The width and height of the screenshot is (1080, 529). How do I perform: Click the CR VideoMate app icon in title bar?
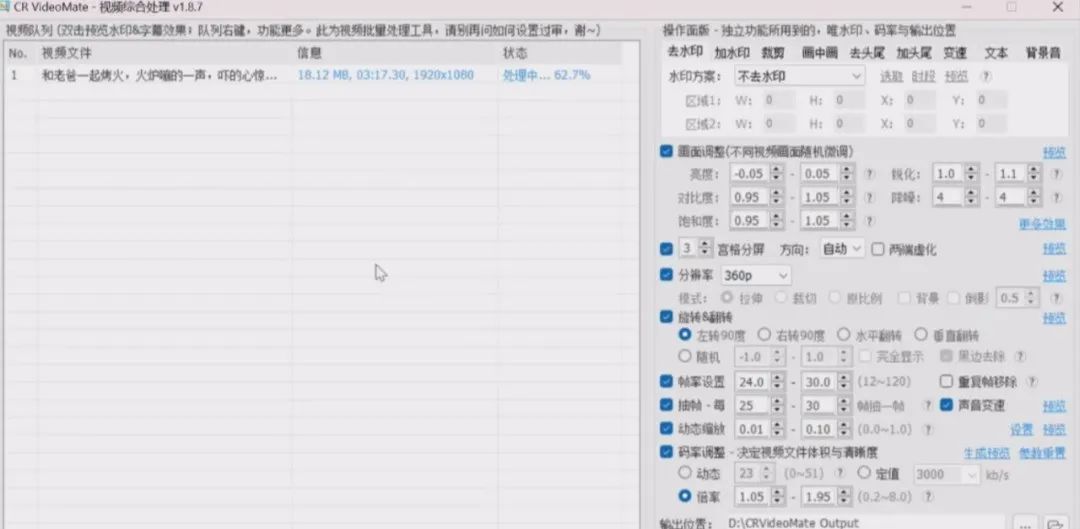pos(6,6)
